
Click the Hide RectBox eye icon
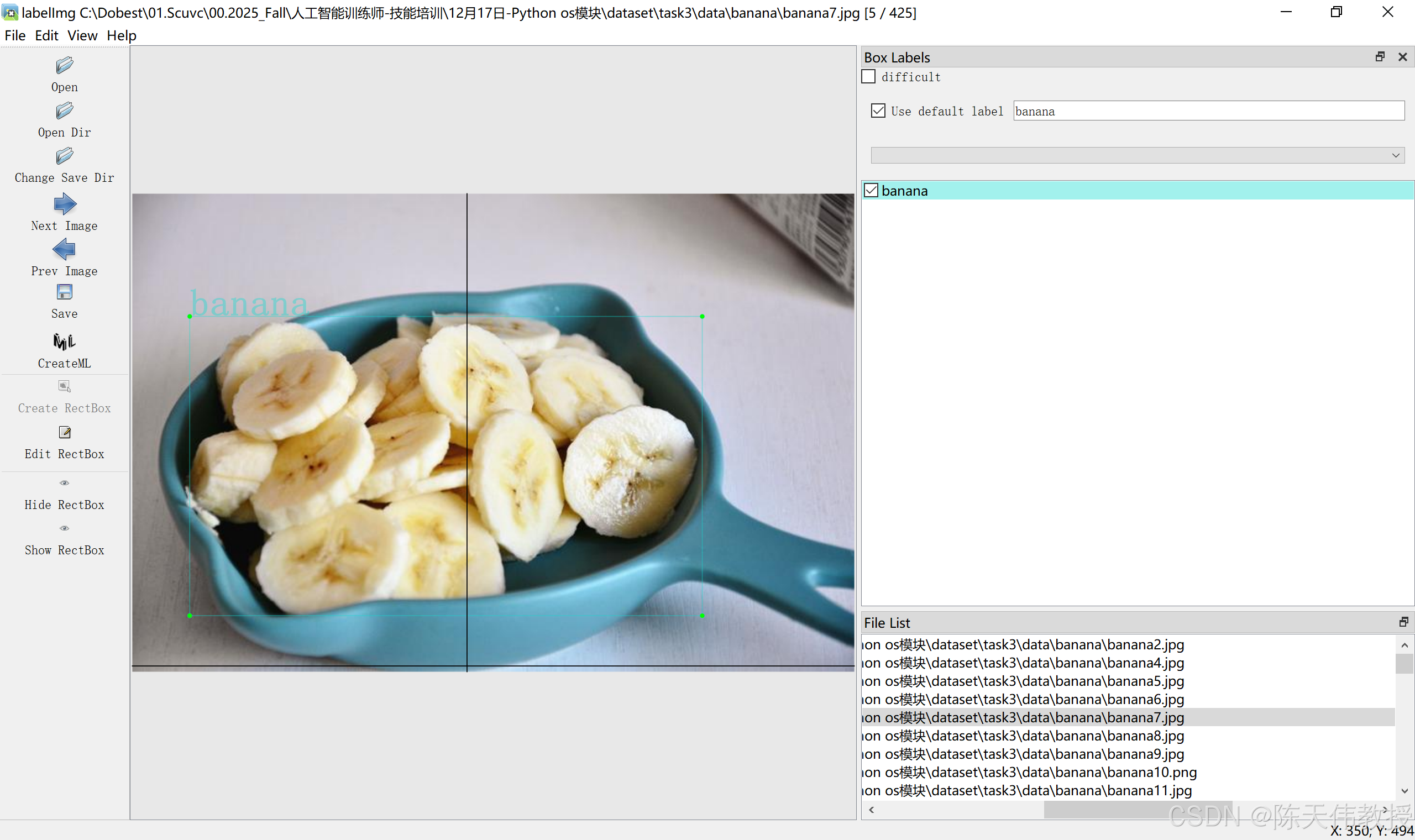(x=65, y=484)
